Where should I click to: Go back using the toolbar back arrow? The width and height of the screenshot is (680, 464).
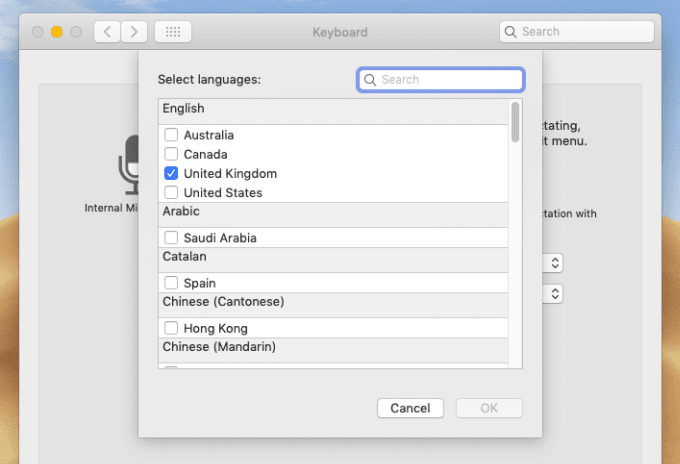[107, 32]
